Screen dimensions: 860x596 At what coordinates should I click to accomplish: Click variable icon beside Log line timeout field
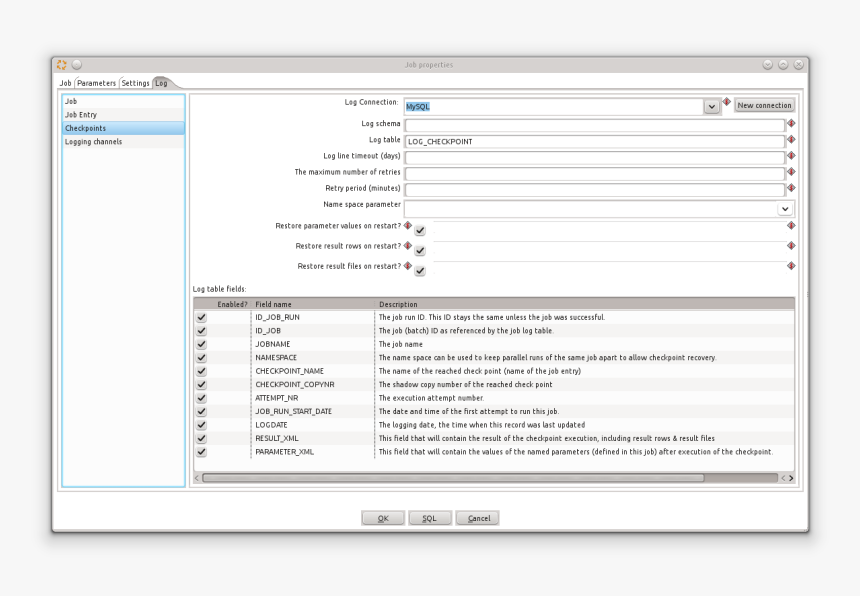(791, 156)
